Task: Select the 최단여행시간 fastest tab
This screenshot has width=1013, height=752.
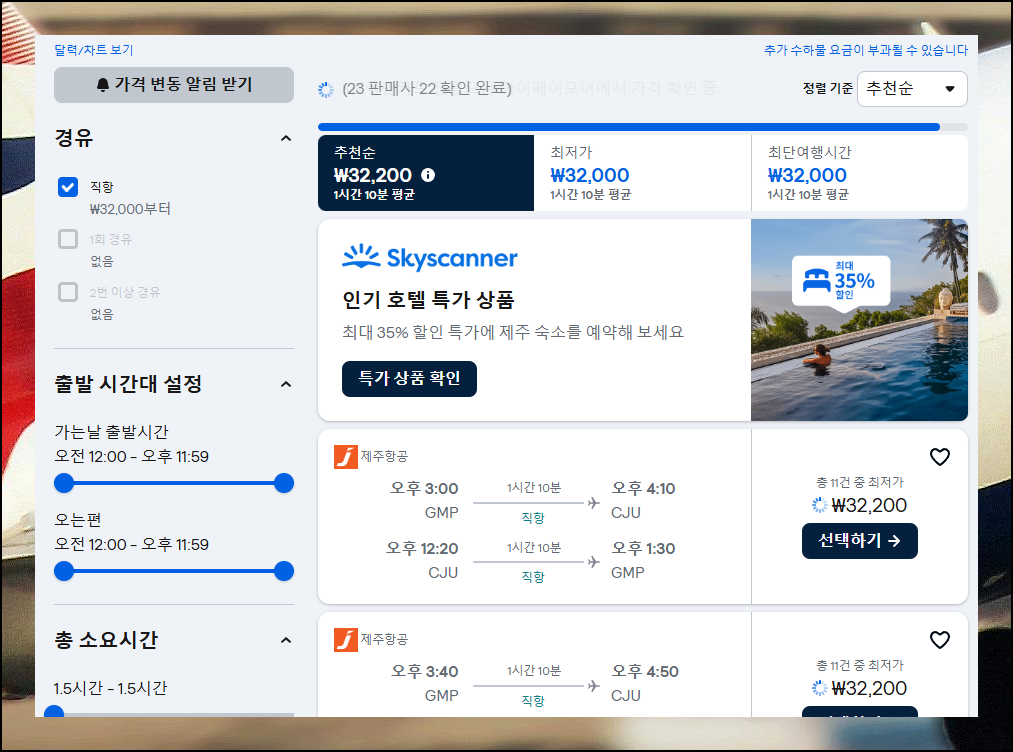Action: (x=859, y=172)
